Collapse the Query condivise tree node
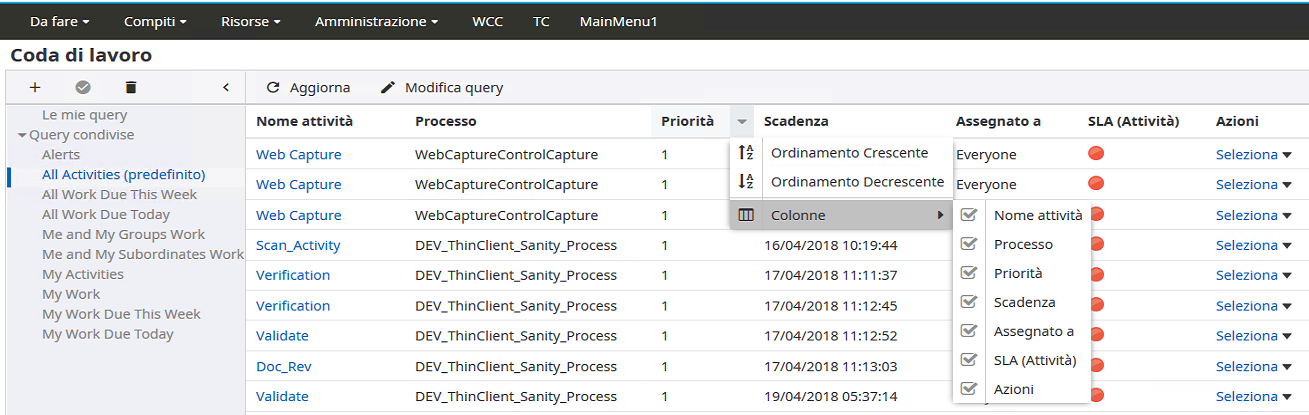Screen dimensions: 1309x415 [22, 135]
